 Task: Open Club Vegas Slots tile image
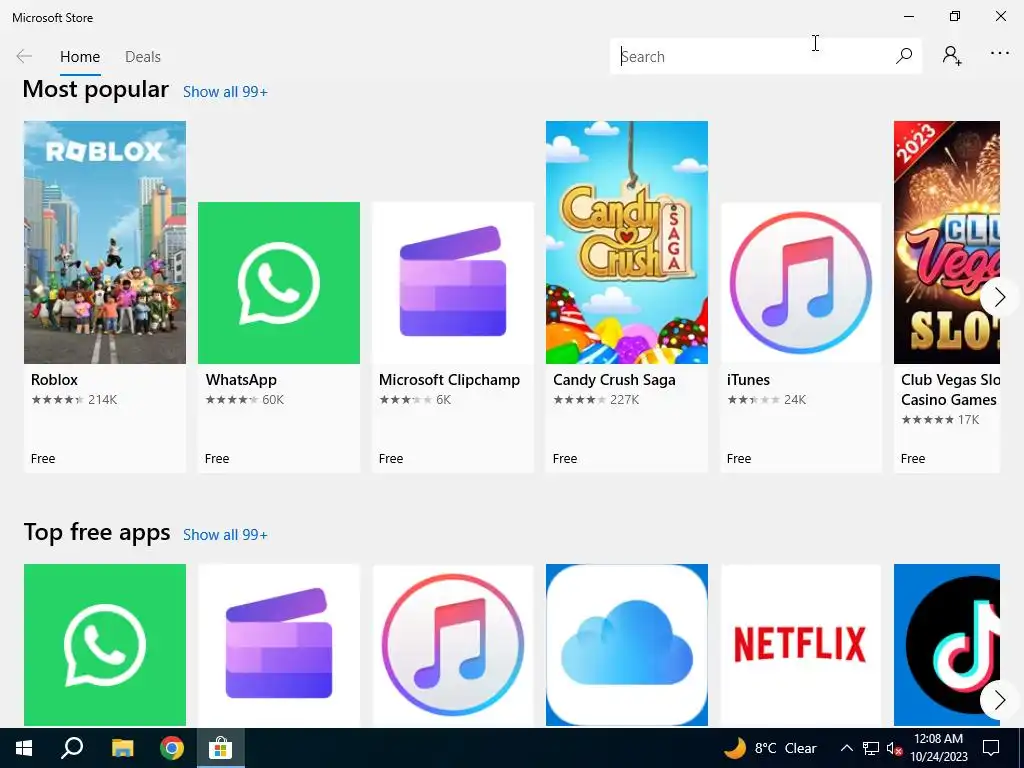tap(947, 242)
